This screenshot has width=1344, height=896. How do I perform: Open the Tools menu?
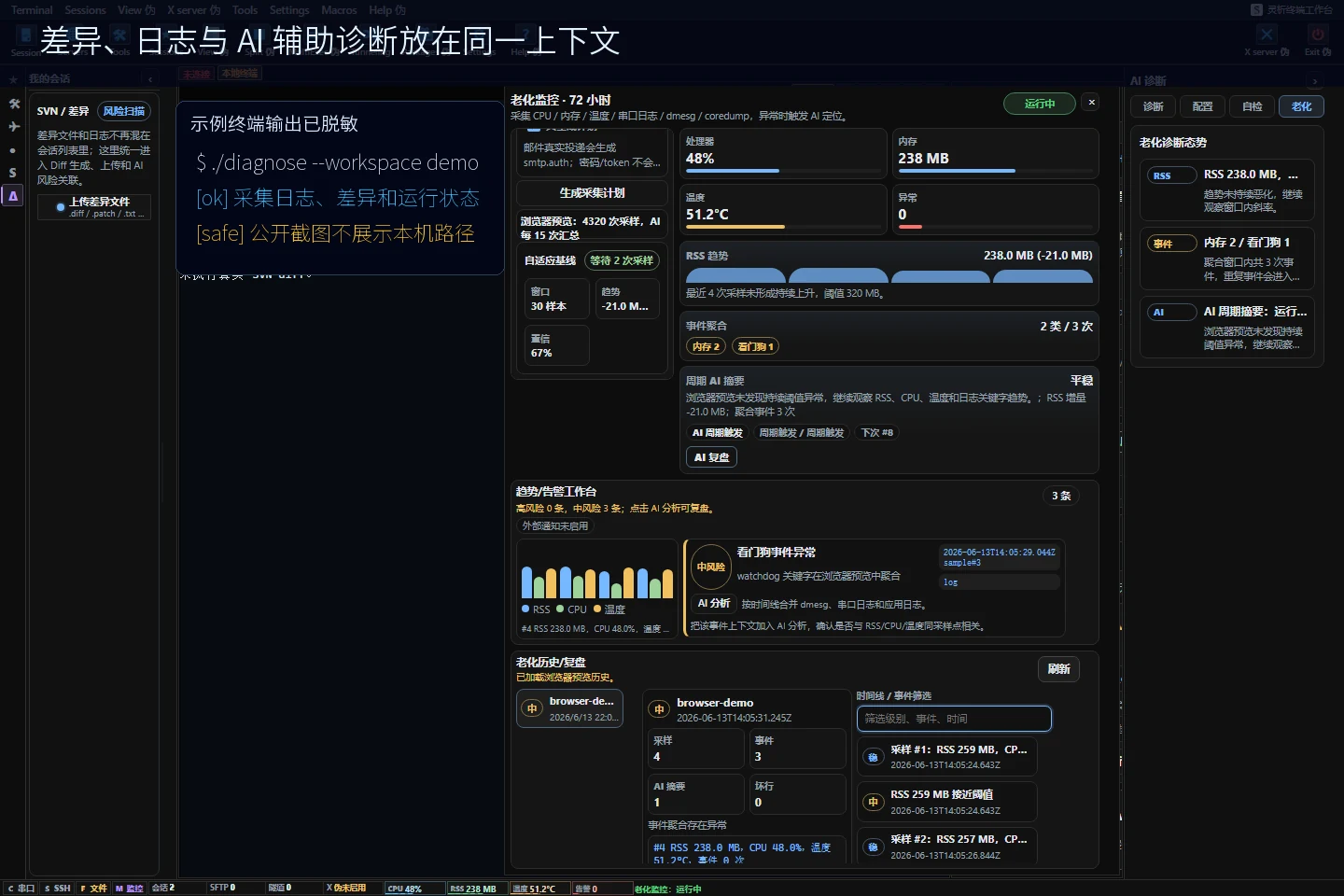(245, 10)
